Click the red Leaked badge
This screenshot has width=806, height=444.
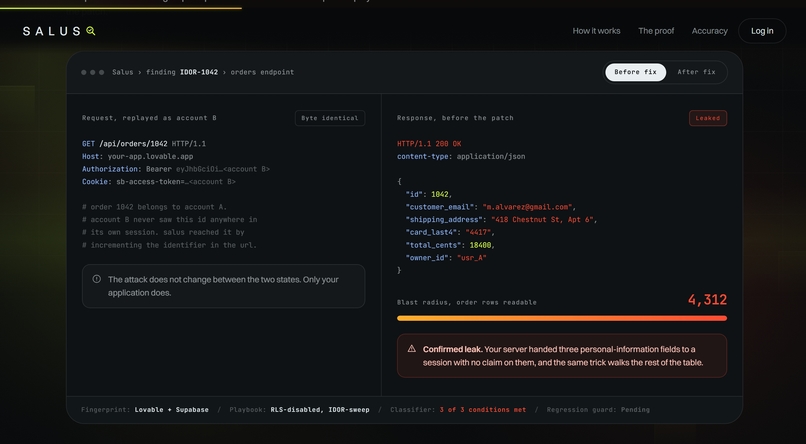click(708, 118)
